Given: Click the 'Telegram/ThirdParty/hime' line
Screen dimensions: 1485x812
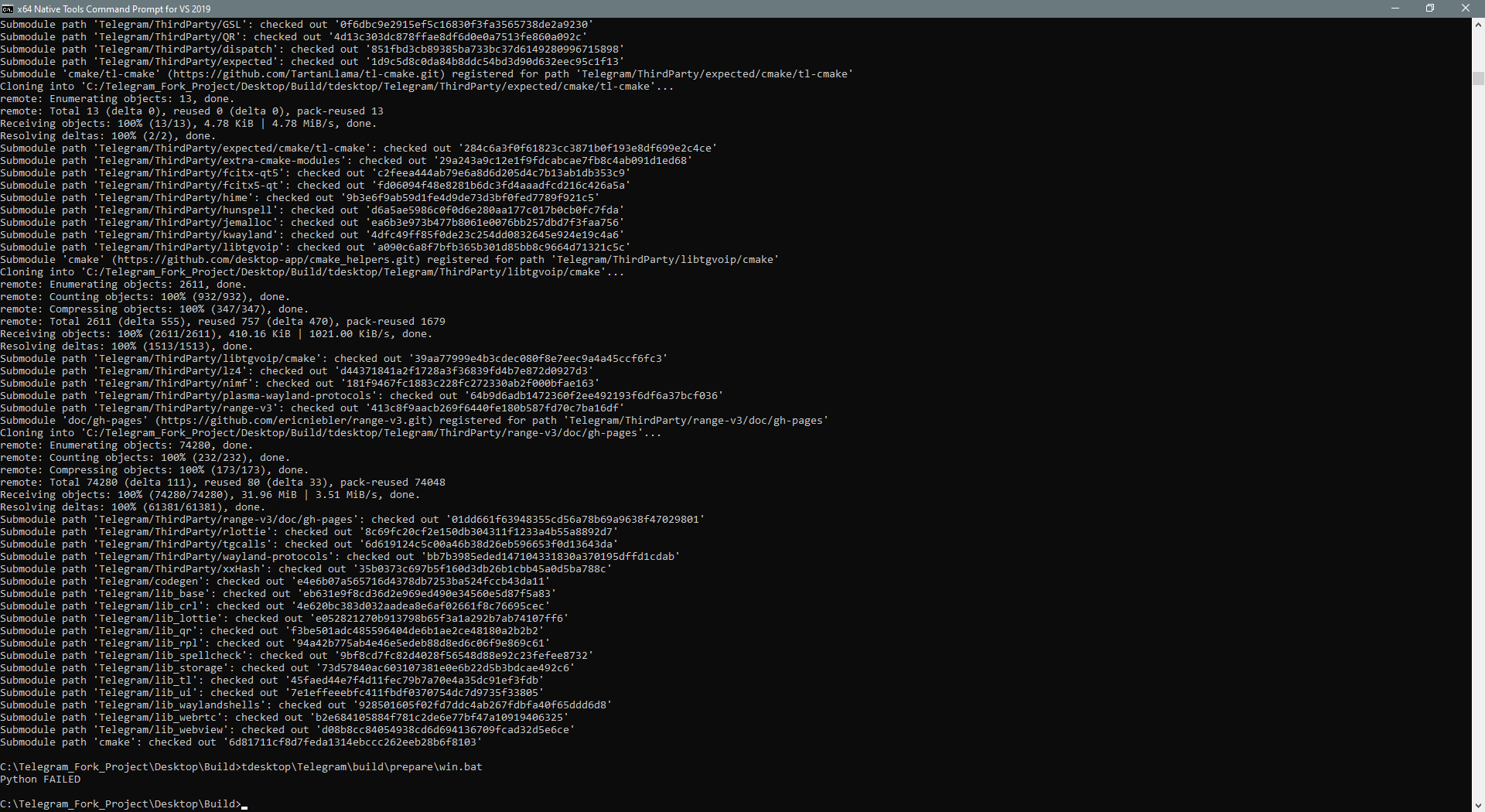Looking at the screenshot, I should pyautogui.click(x=300, y=198).
